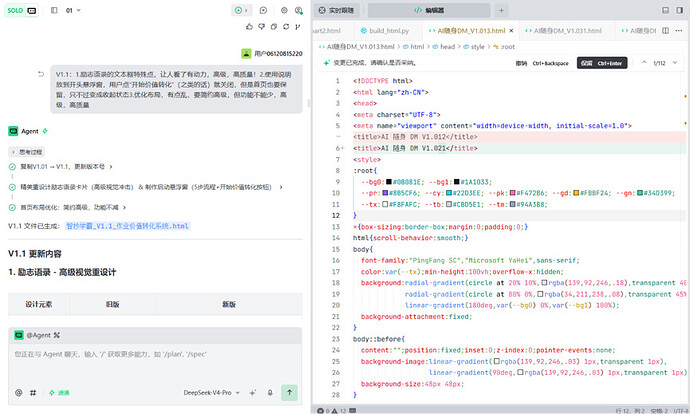Switch to the build_html.py tab
Screen dimensions: 690x414
pyautogui.click(x=385, y=30)
